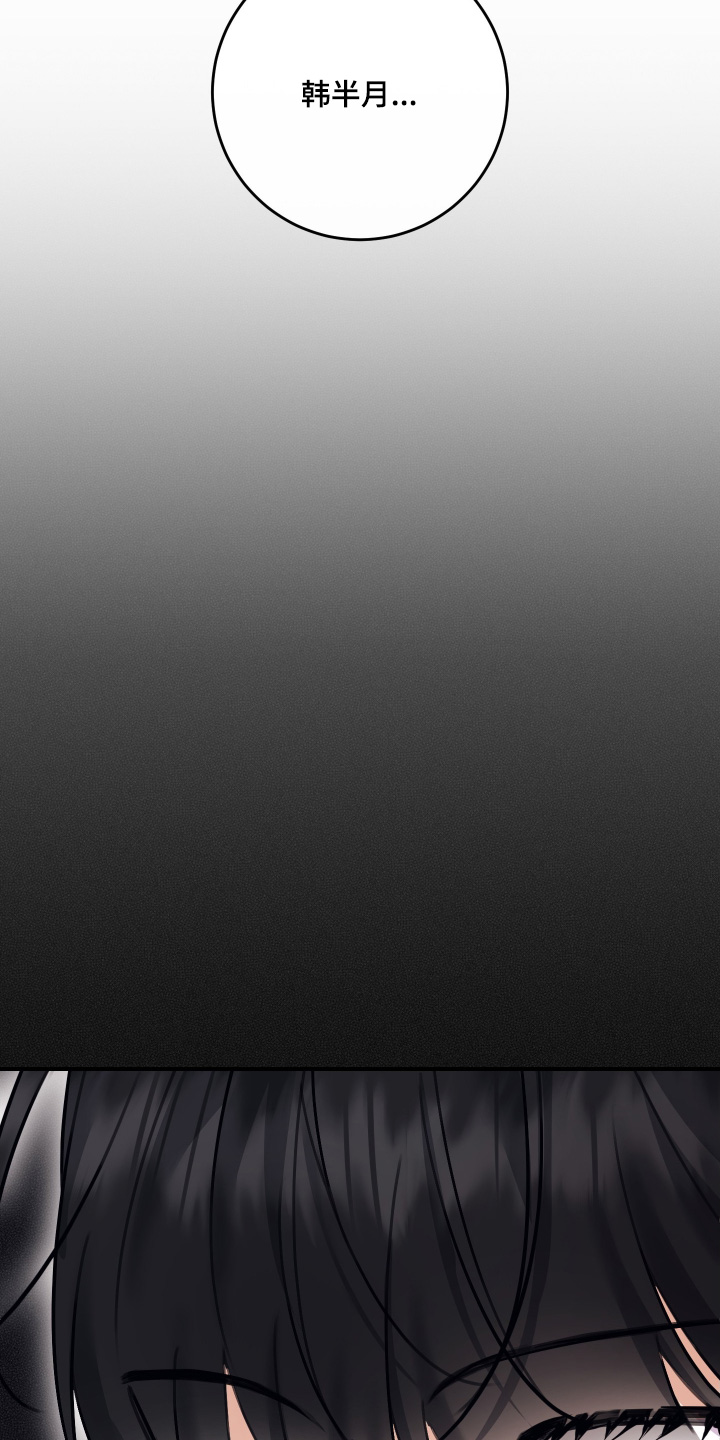Tap the ellipsis after the dialogue text
Viewport: 720px width, 1440px height.
point(404,102)
